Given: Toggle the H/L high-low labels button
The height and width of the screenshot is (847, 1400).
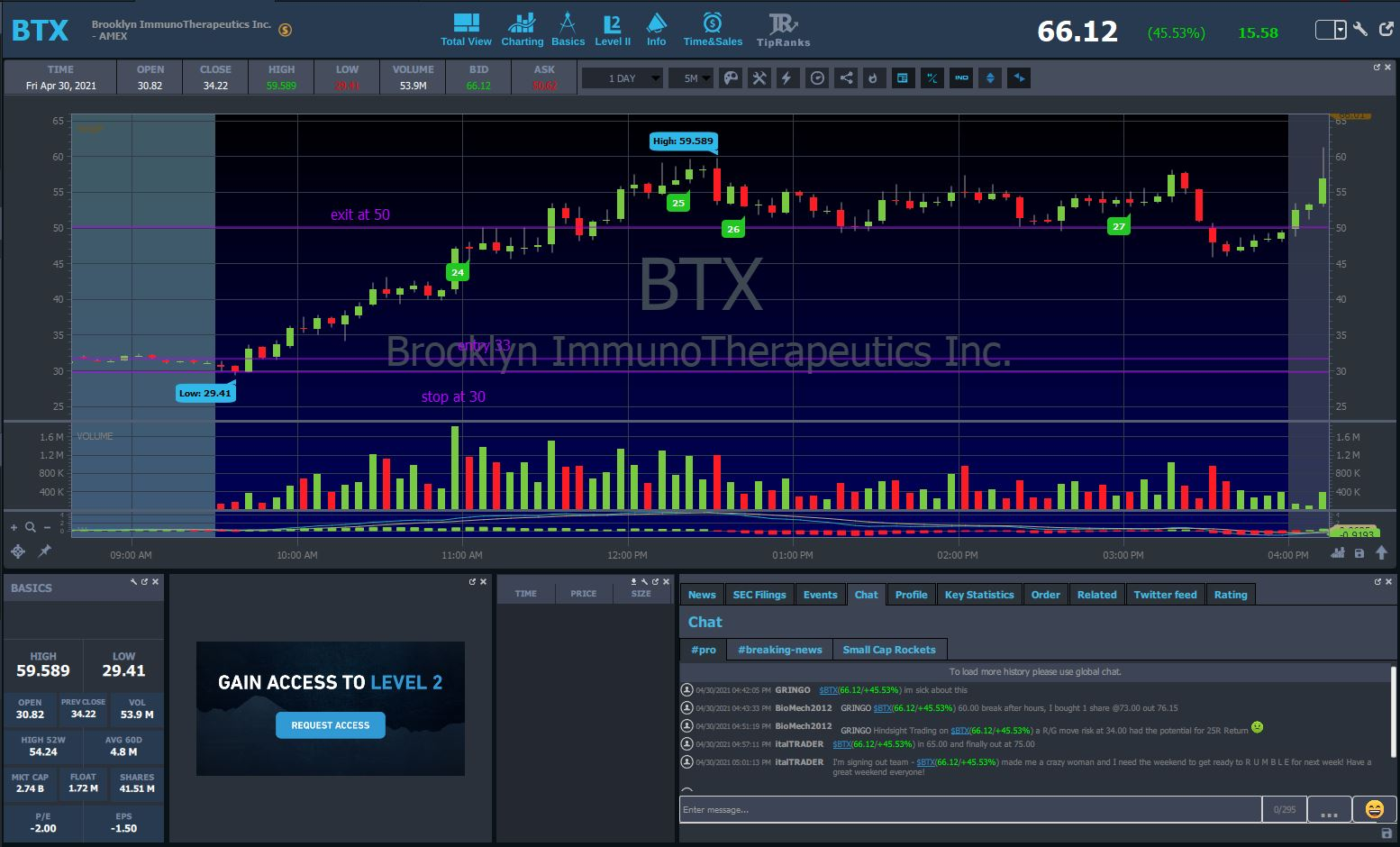Looking at the screenshot, I should 932,78.
